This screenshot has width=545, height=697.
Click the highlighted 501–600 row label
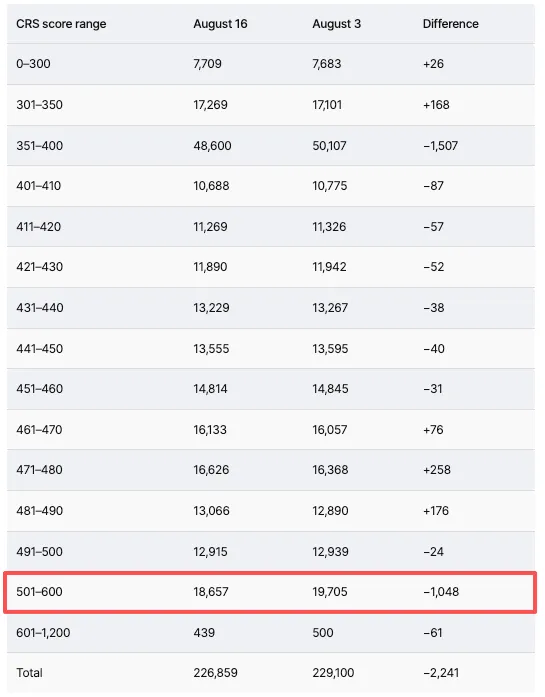(x=39, y=592)
